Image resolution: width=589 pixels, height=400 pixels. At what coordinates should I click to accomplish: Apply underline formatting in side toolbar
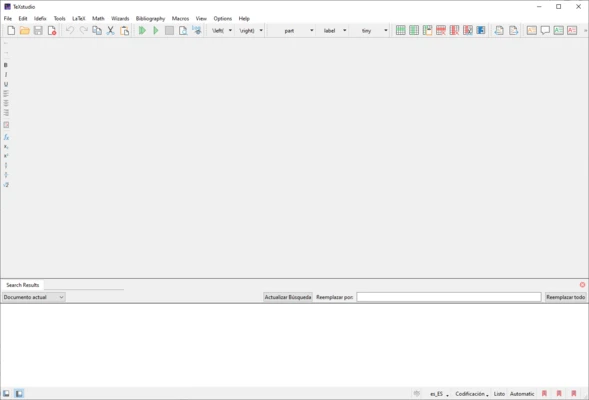[x=6, y=84]
